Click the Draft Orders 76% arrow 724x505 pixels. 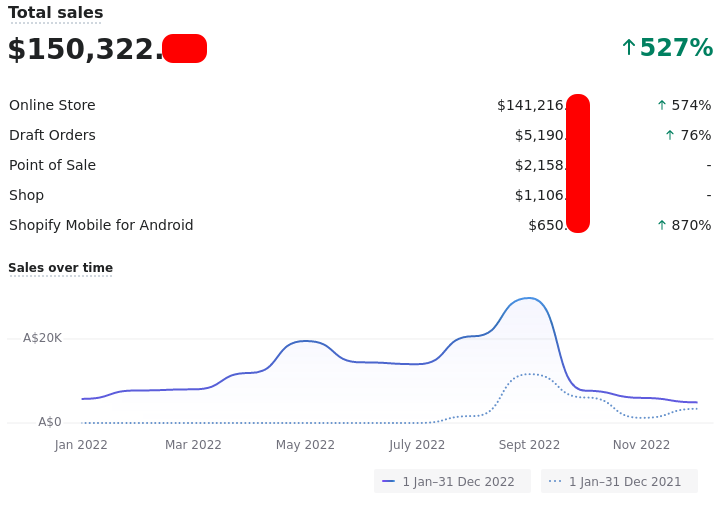coord(670,135)
